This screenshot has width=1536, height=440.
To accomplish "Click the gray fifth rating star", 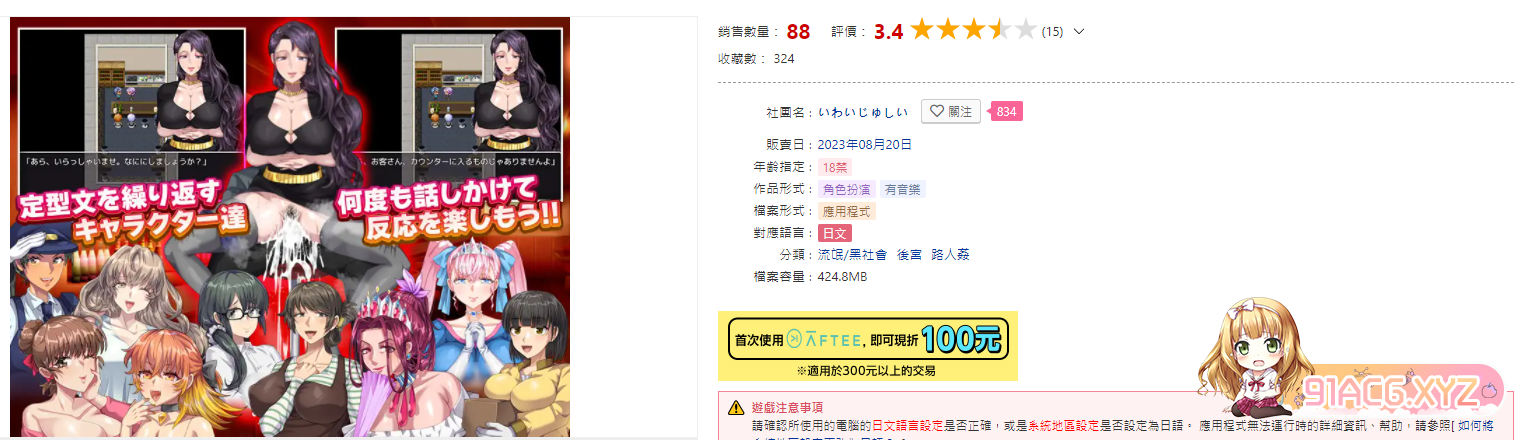I will [x=1025, y=31].
